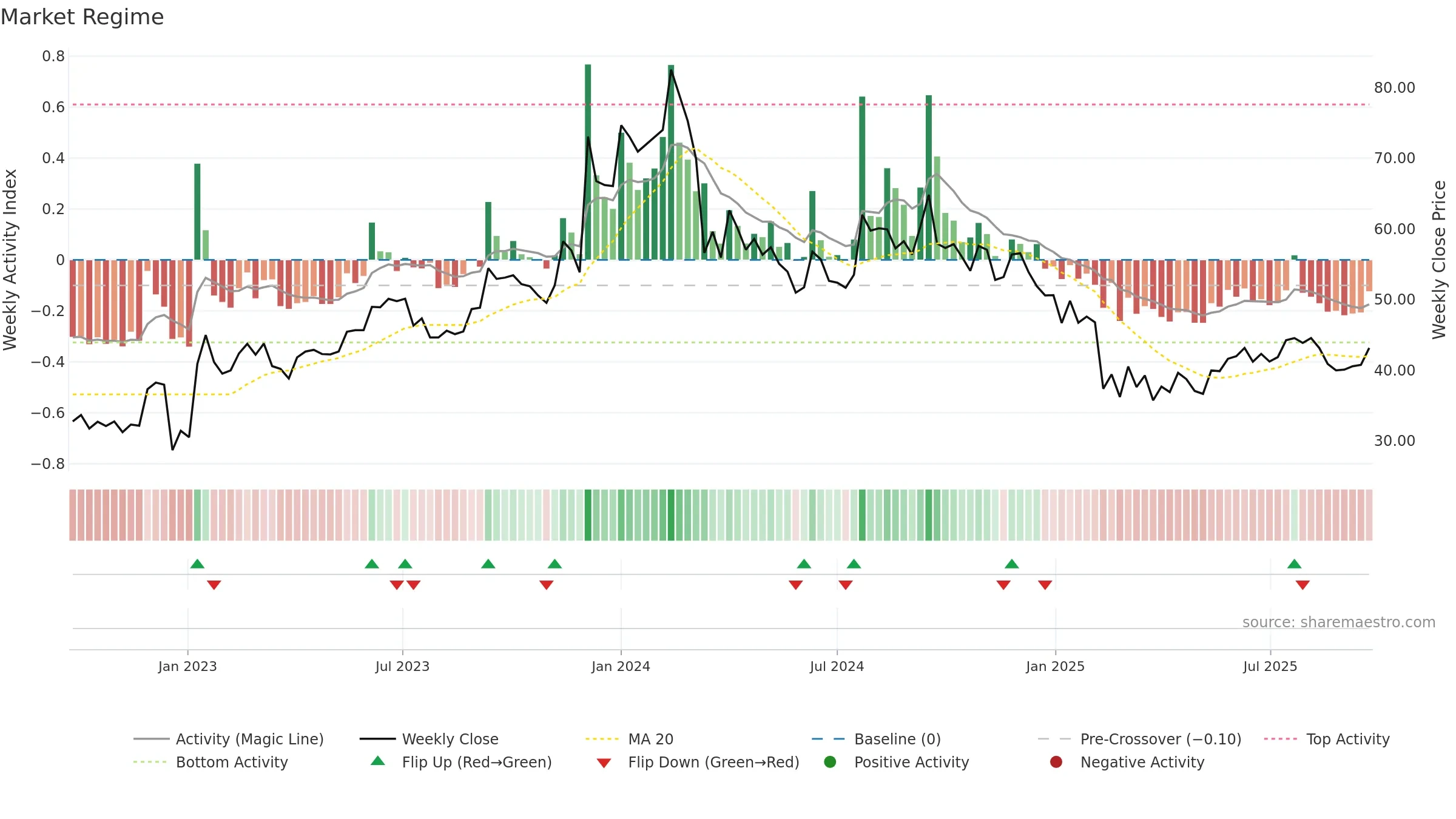Viewport: 1456px width, 819px height.
Task: Toggle the Top Activity legend entry
Action: (1327, 739)
